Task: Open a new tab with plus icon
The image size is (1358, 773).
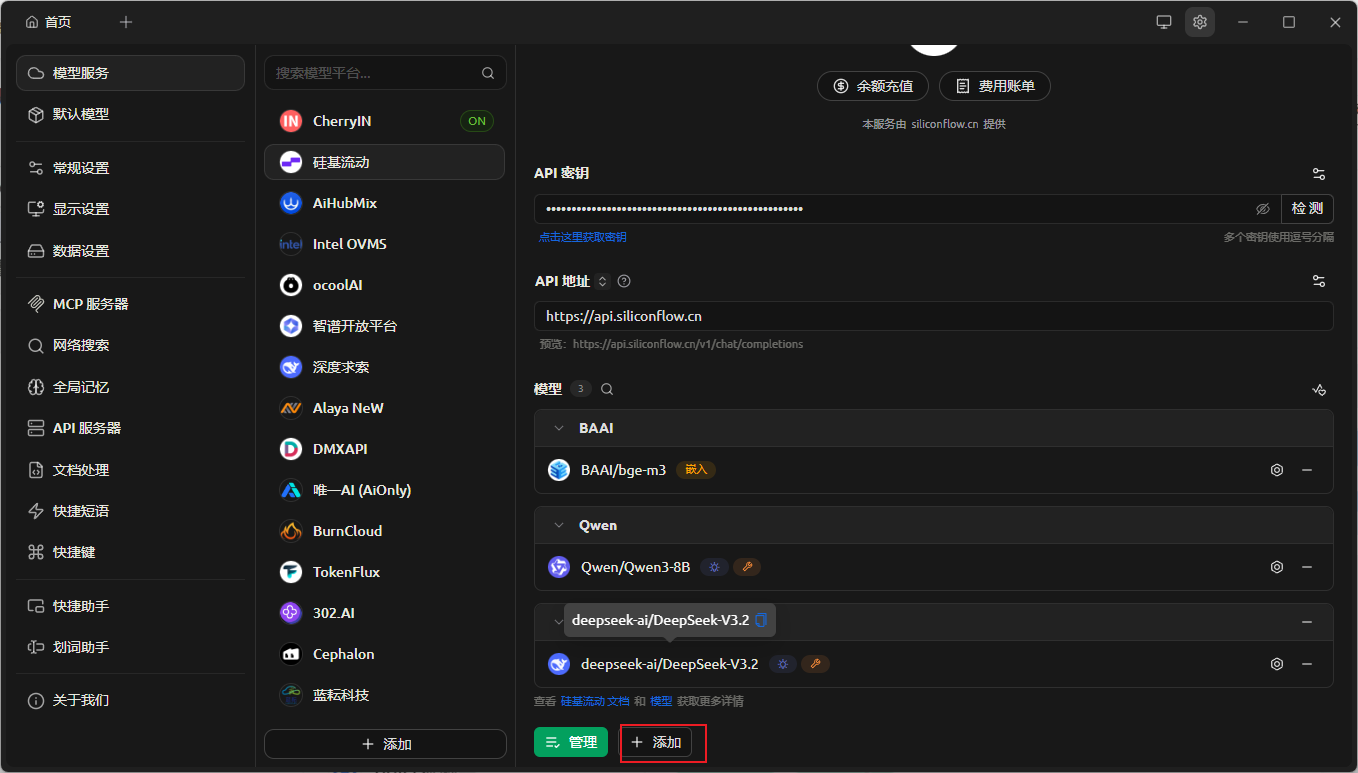Action: pyautogui.click(x=125, y=22)
